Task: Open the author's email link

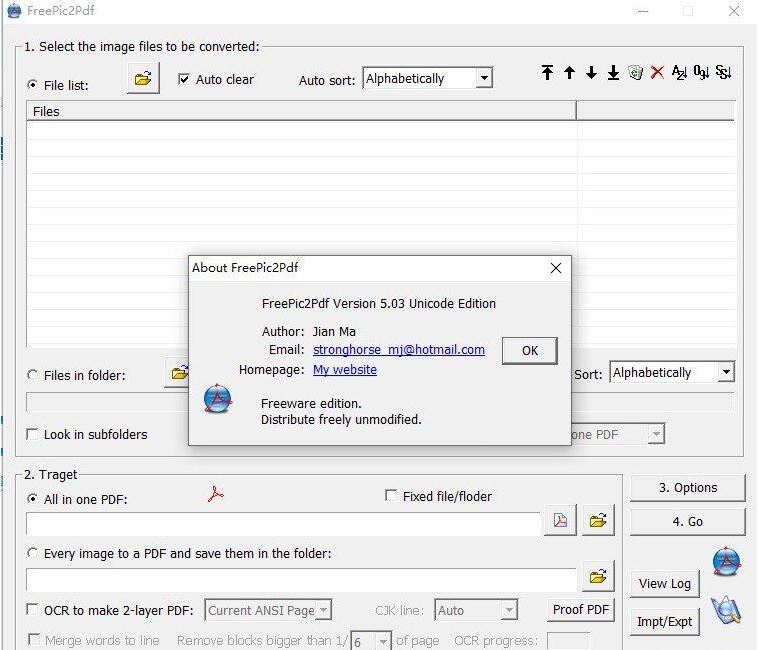Action: [399, 349]
